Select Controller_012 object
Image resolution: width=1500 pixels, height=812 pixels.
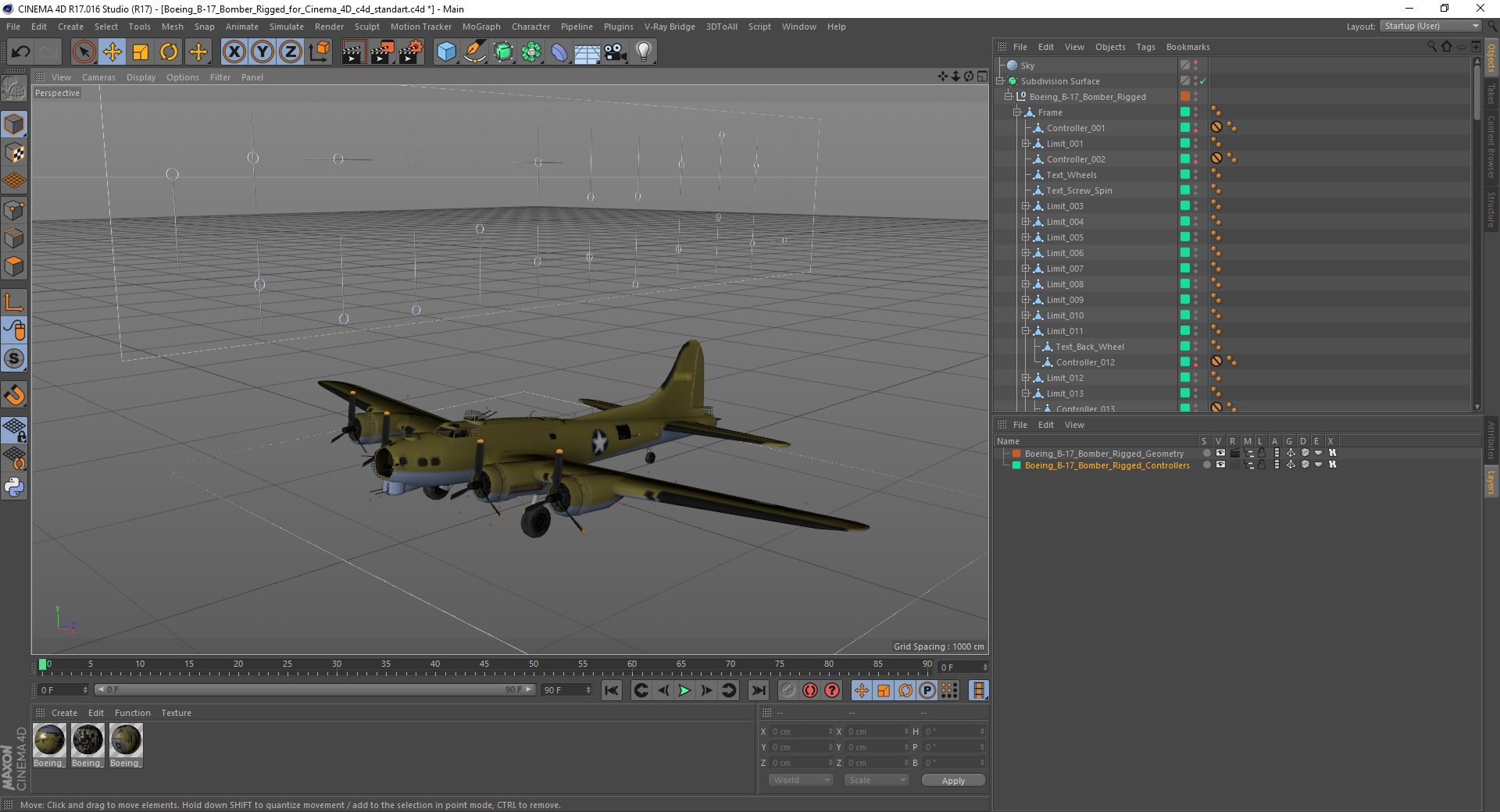point(1085,362)
